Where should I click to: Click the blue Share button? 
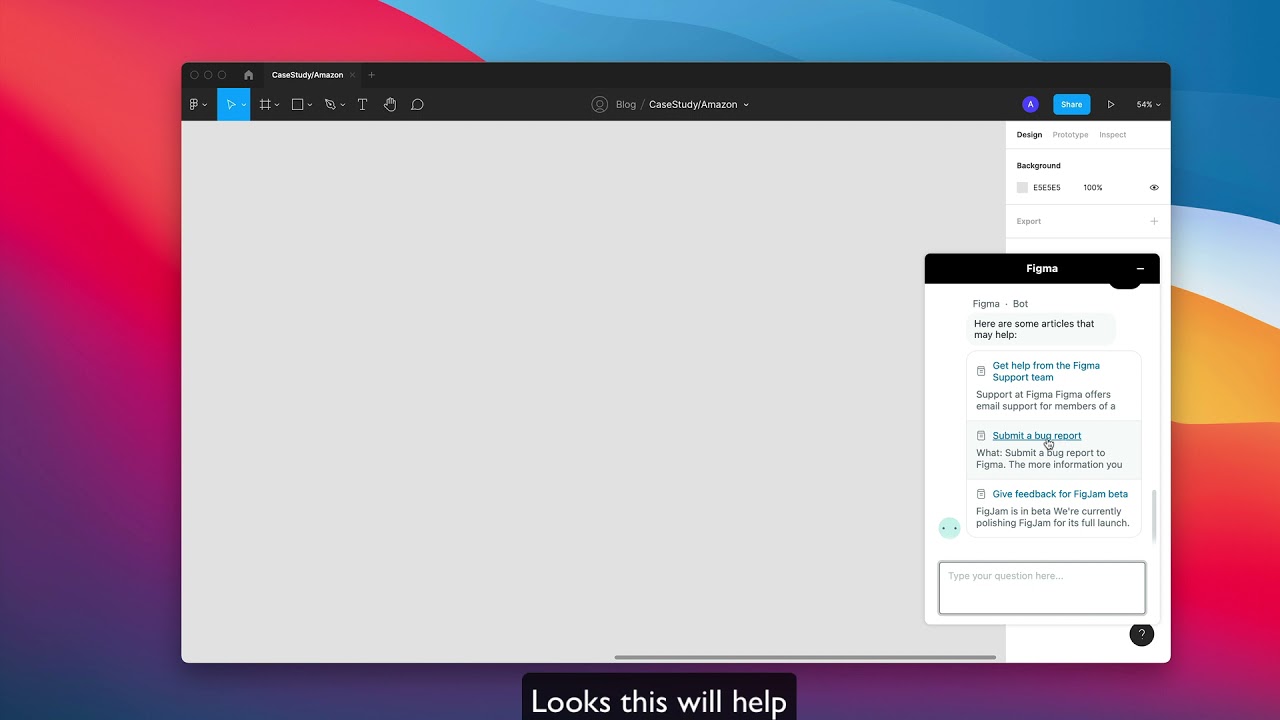point(1071,104)
